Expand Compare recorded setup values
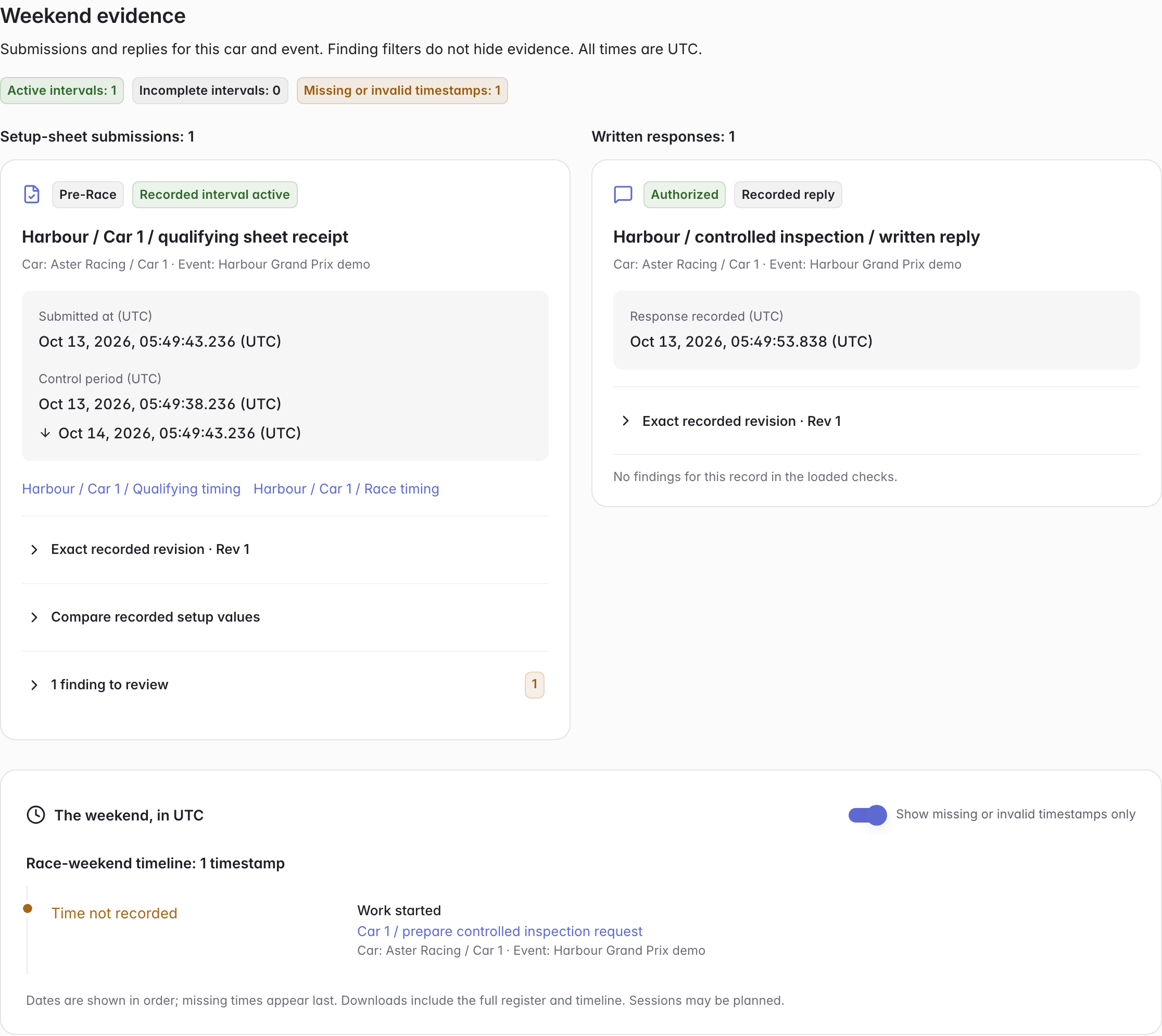This screenshot has width=1162, height=1036. (285, 617)
